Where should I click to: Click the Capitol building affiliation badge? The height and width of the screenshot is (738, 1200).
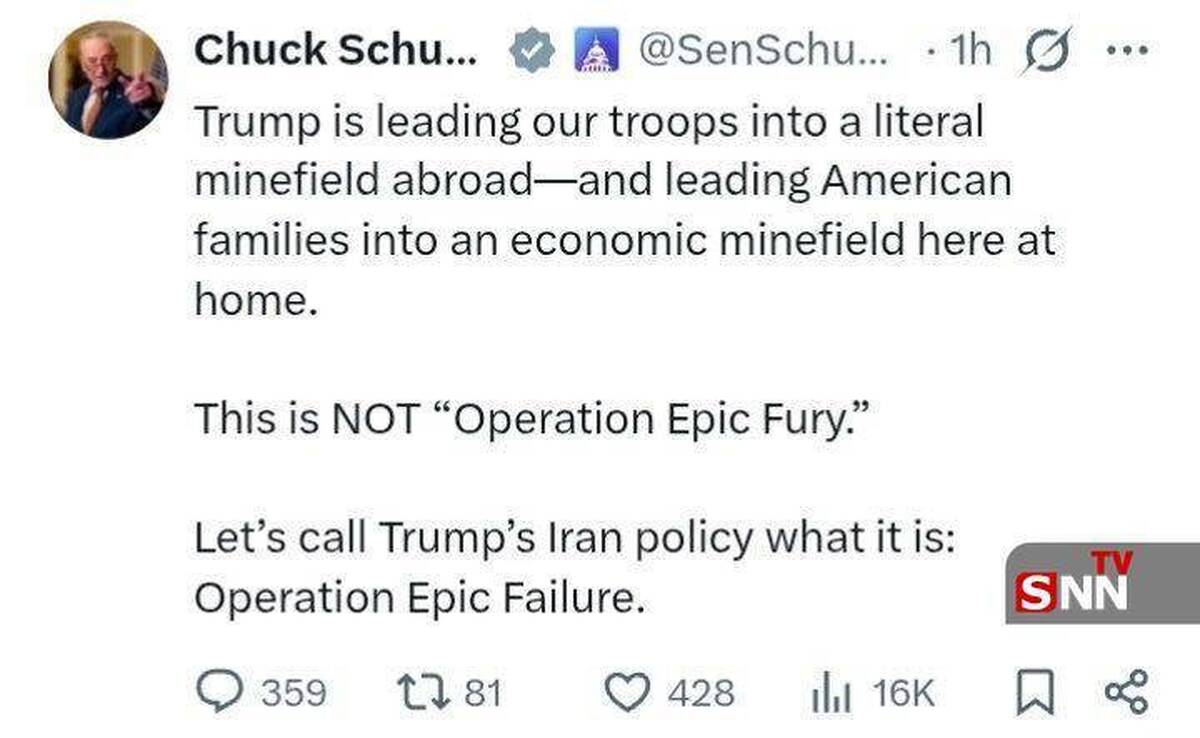click(x=596, y=51)
